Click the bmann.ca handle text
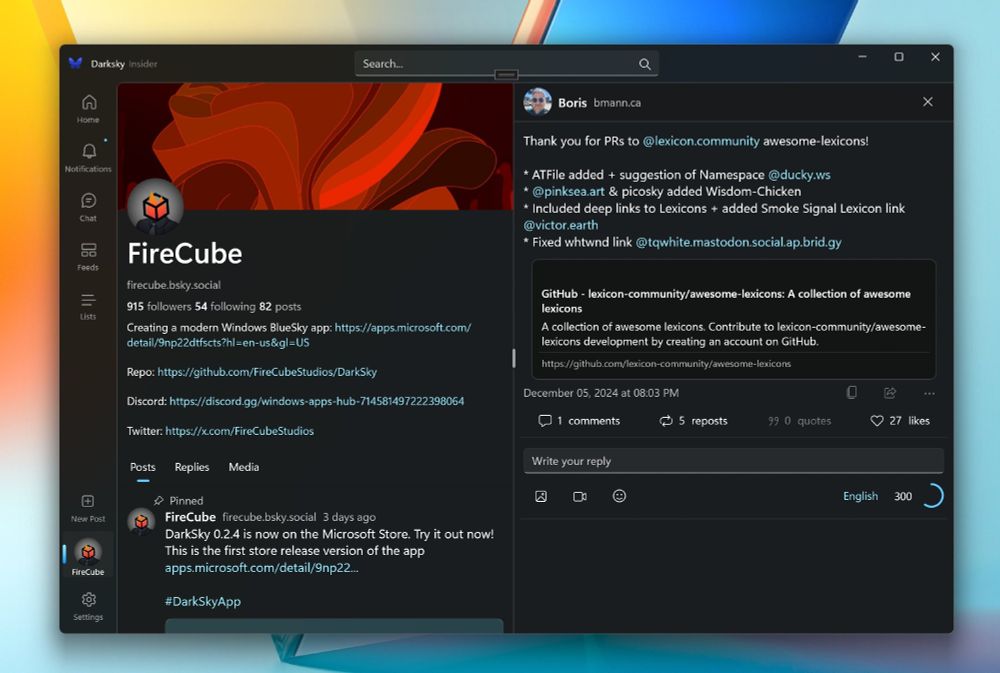1000x673 pixels. [617, 103]
